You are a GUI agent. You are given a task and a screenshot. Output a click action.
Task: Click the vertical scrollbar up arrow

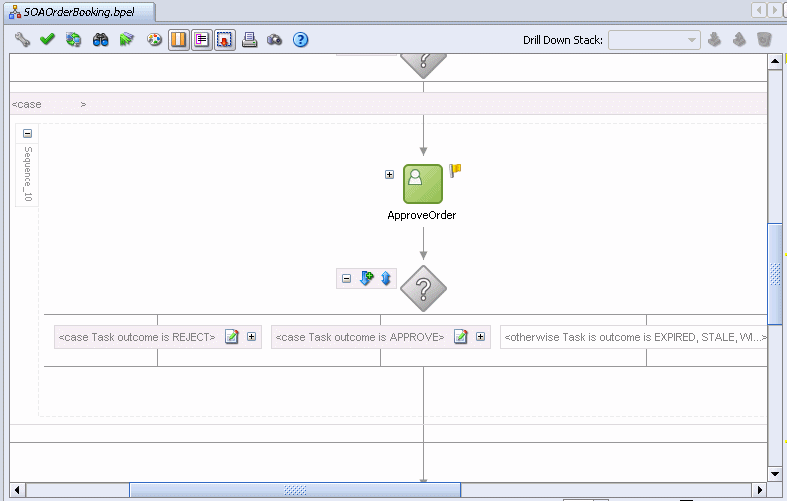point(775,62)
